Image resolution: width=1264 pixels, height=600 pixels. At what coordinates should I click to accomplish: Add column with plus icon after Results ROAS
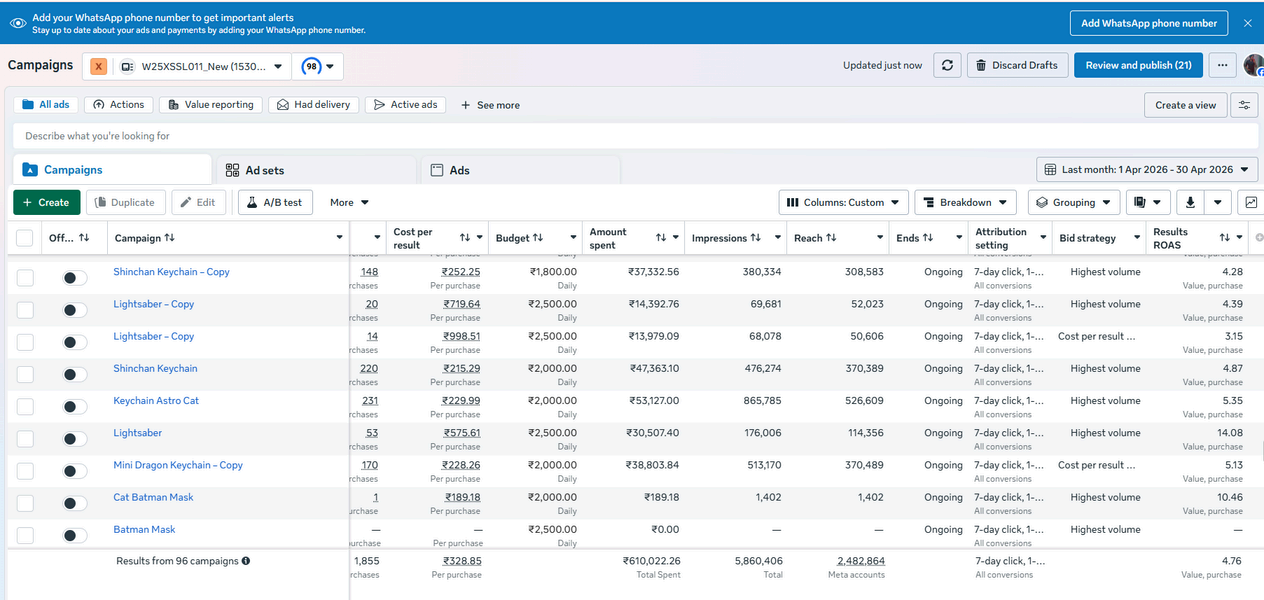[1259, 238]
